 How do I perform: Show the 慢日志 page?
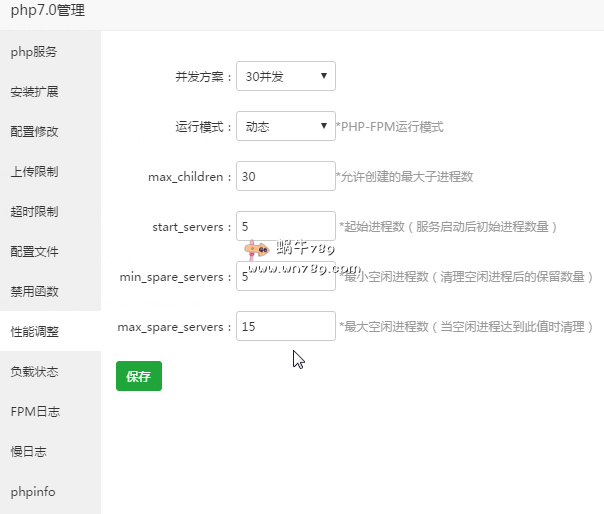coord(28,452)
